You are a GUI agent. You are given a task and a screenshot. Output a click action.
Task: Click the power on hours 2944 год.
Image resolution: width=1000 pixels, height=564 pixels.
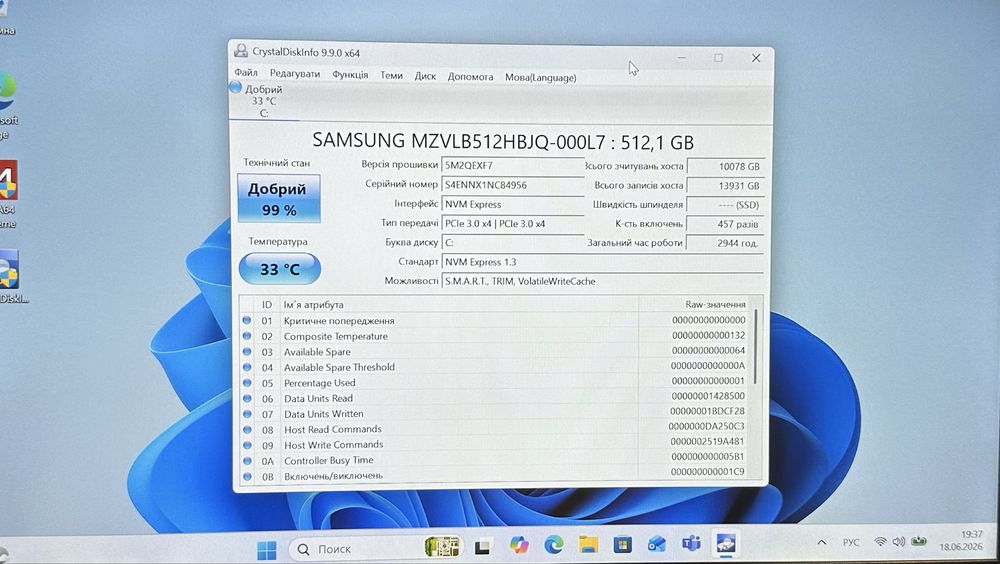pos(725,243)
